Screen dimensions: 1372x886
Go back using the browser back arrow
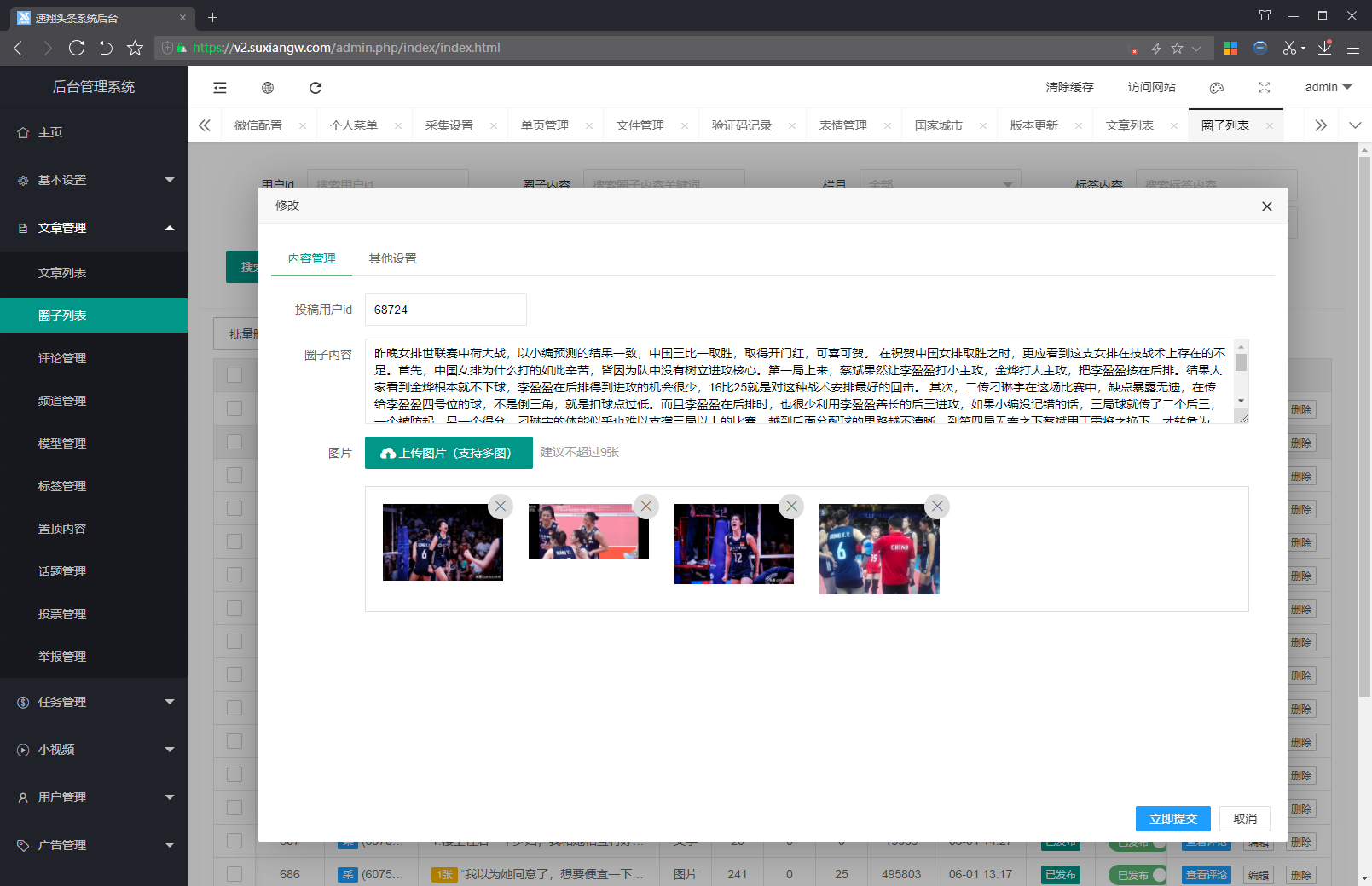(x=18, y=48)
